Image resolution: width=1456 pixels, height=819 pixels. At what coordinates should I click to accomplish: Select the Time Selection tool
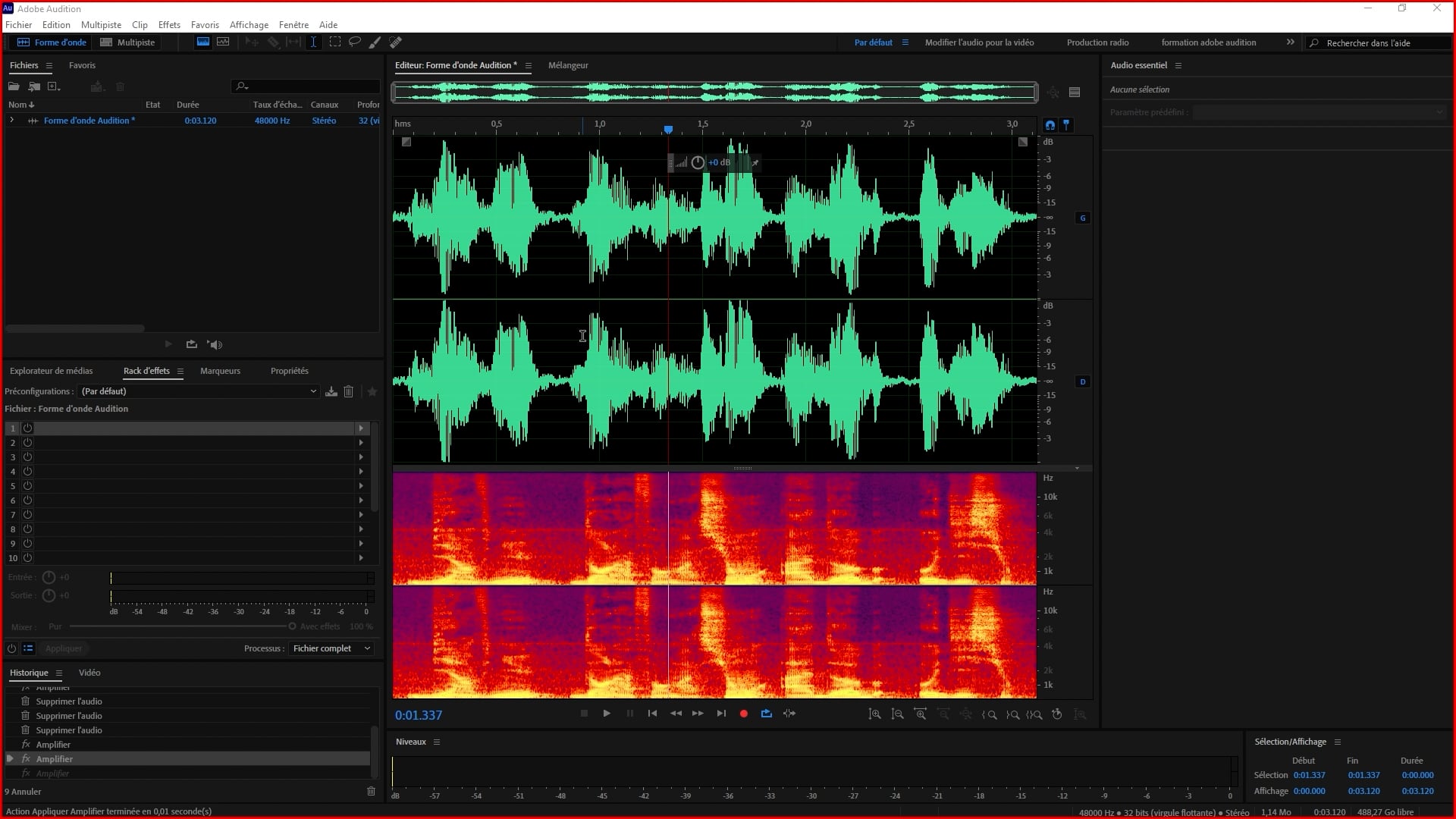313,42
